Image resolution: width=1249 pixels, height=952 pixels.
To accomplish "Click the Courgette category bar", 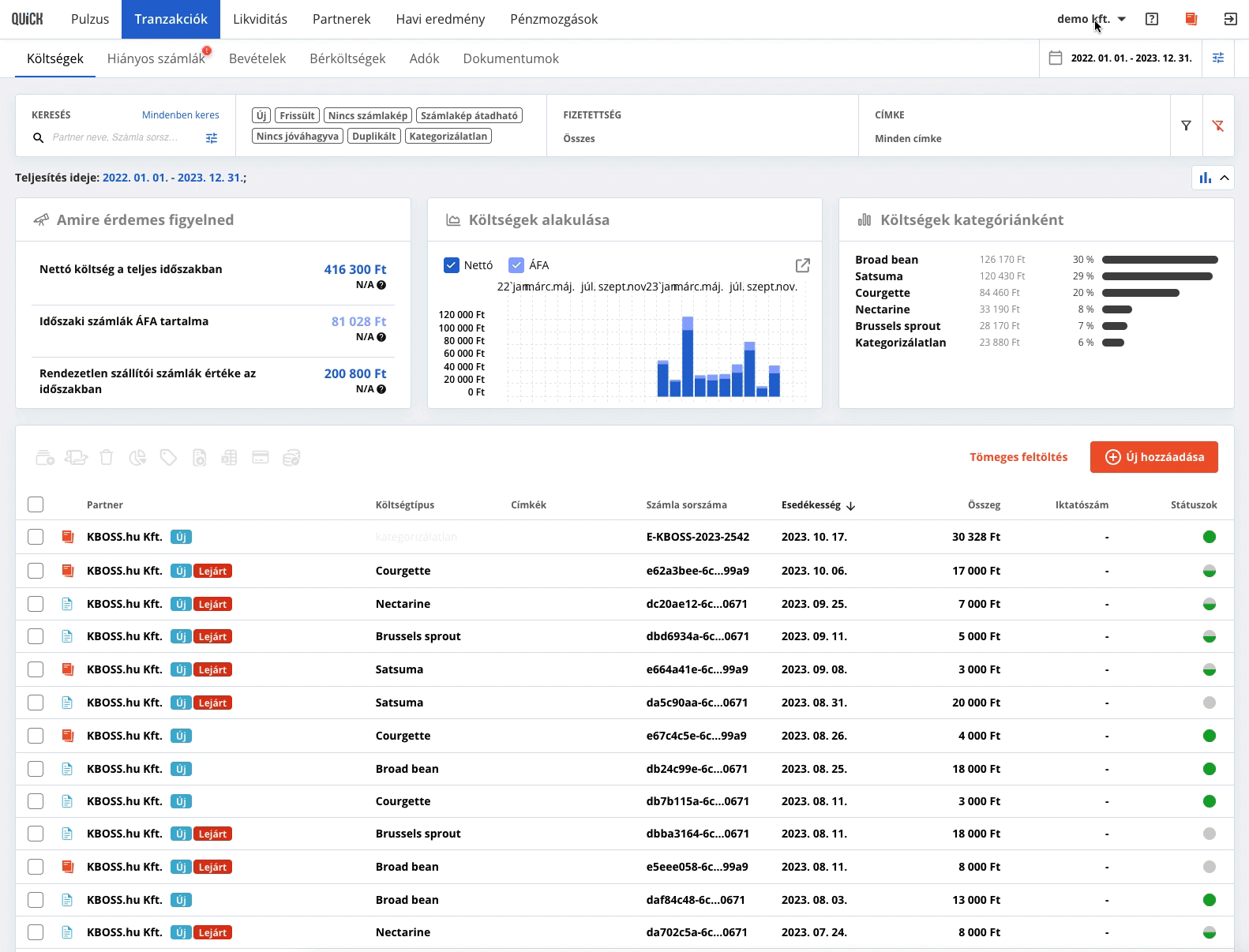I will tap(1141, 293).
